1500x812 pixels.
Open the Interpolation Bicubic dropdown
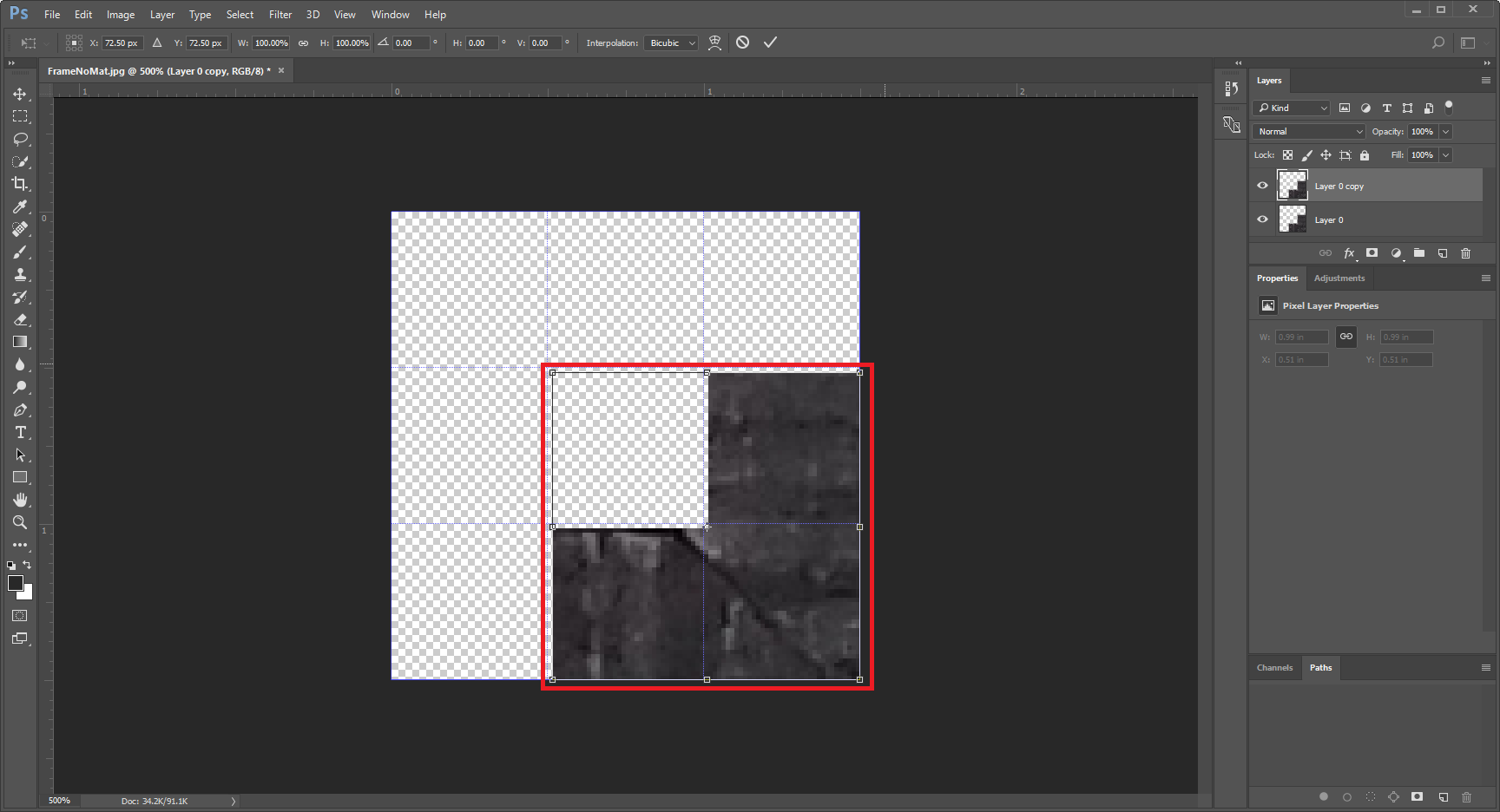[x=670, y=43]
